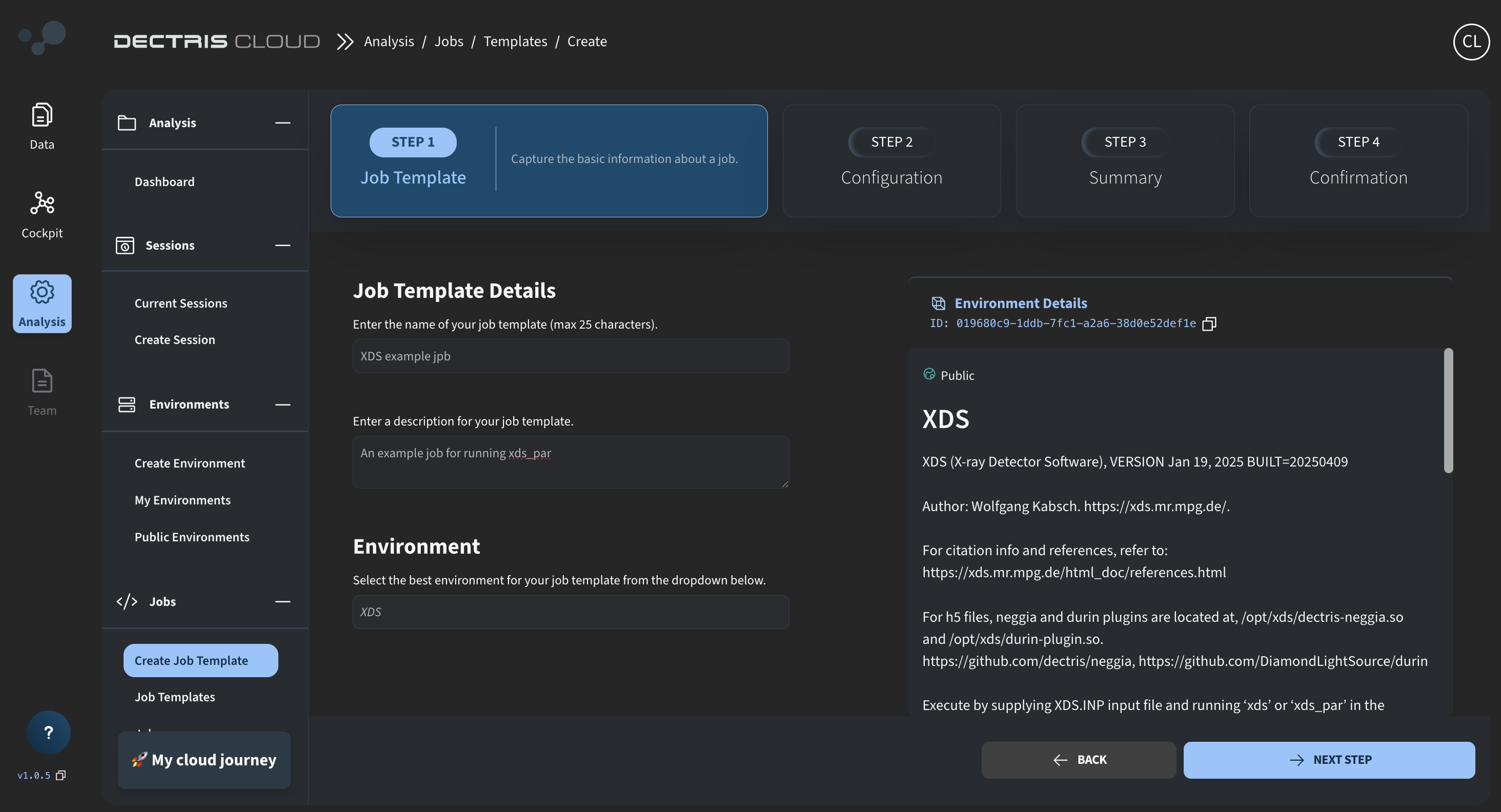Click the references.html URL text
Viewport: 1501px width, 812px height.
[1074, 573]
